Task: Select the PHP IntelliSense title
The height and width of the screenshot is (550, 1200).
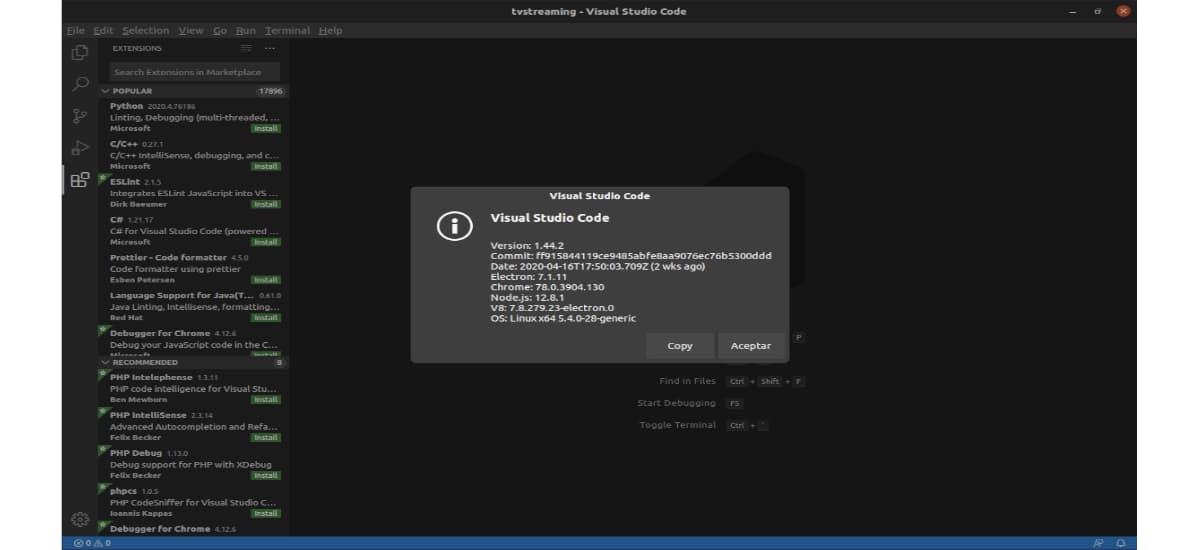Action: click(x=148, y=415)
